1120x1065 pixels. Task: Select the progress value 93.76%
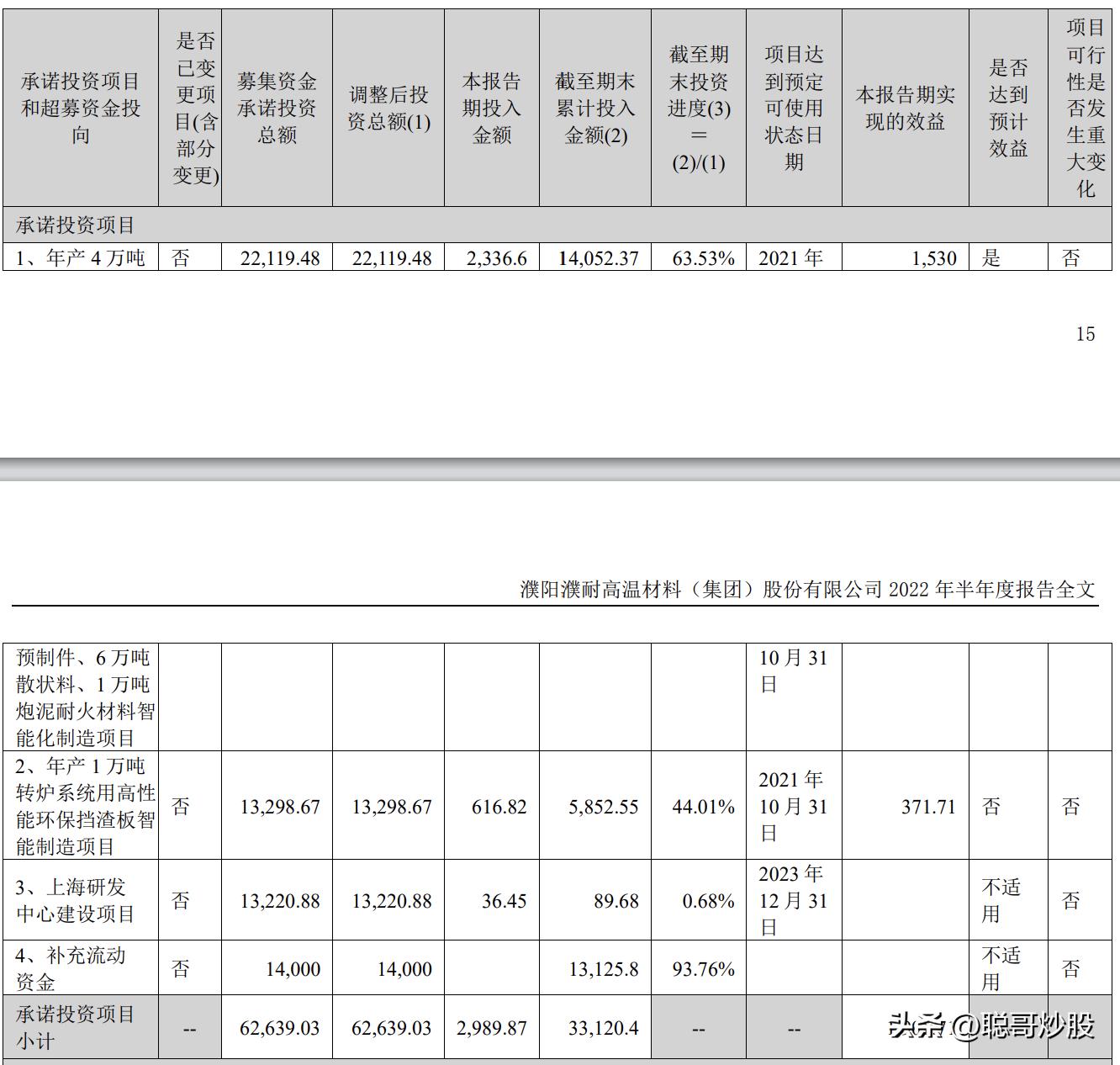click(x=705, y=967)
